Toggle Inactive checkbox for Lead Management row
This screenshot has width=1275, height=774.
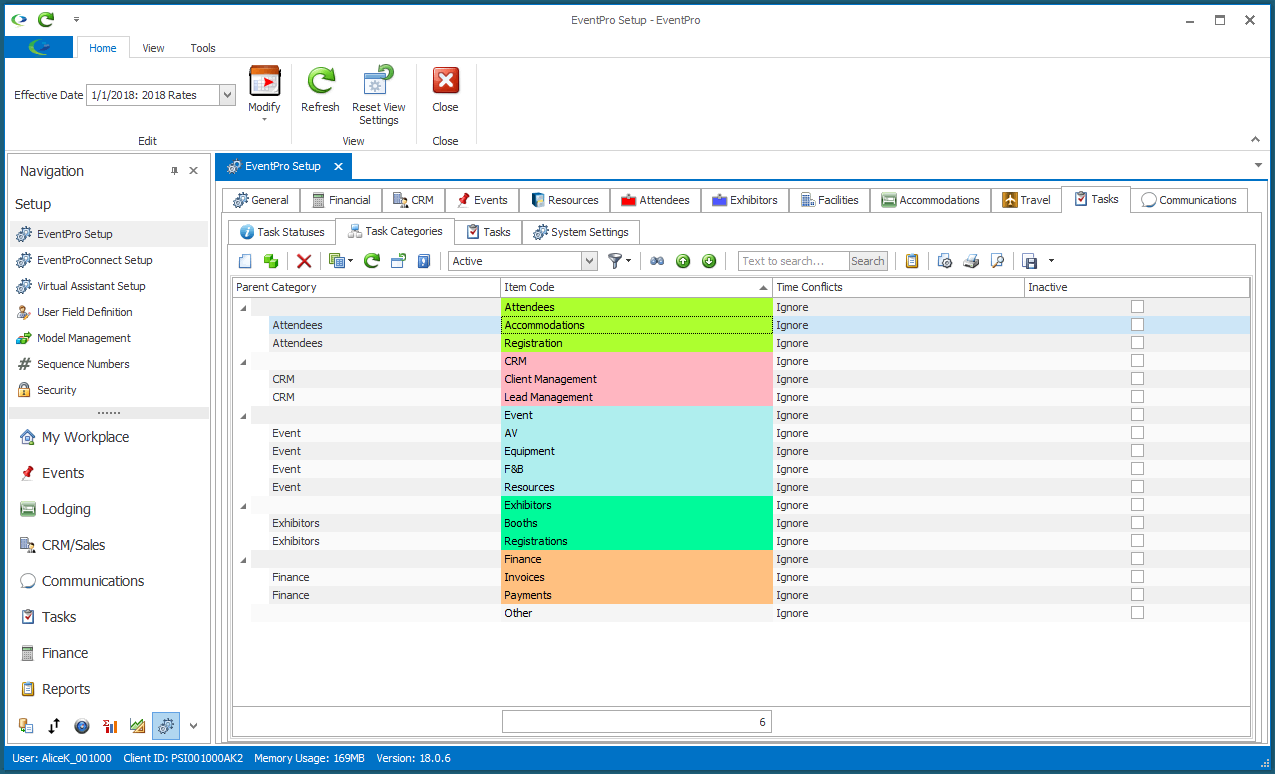(1137, 397)
